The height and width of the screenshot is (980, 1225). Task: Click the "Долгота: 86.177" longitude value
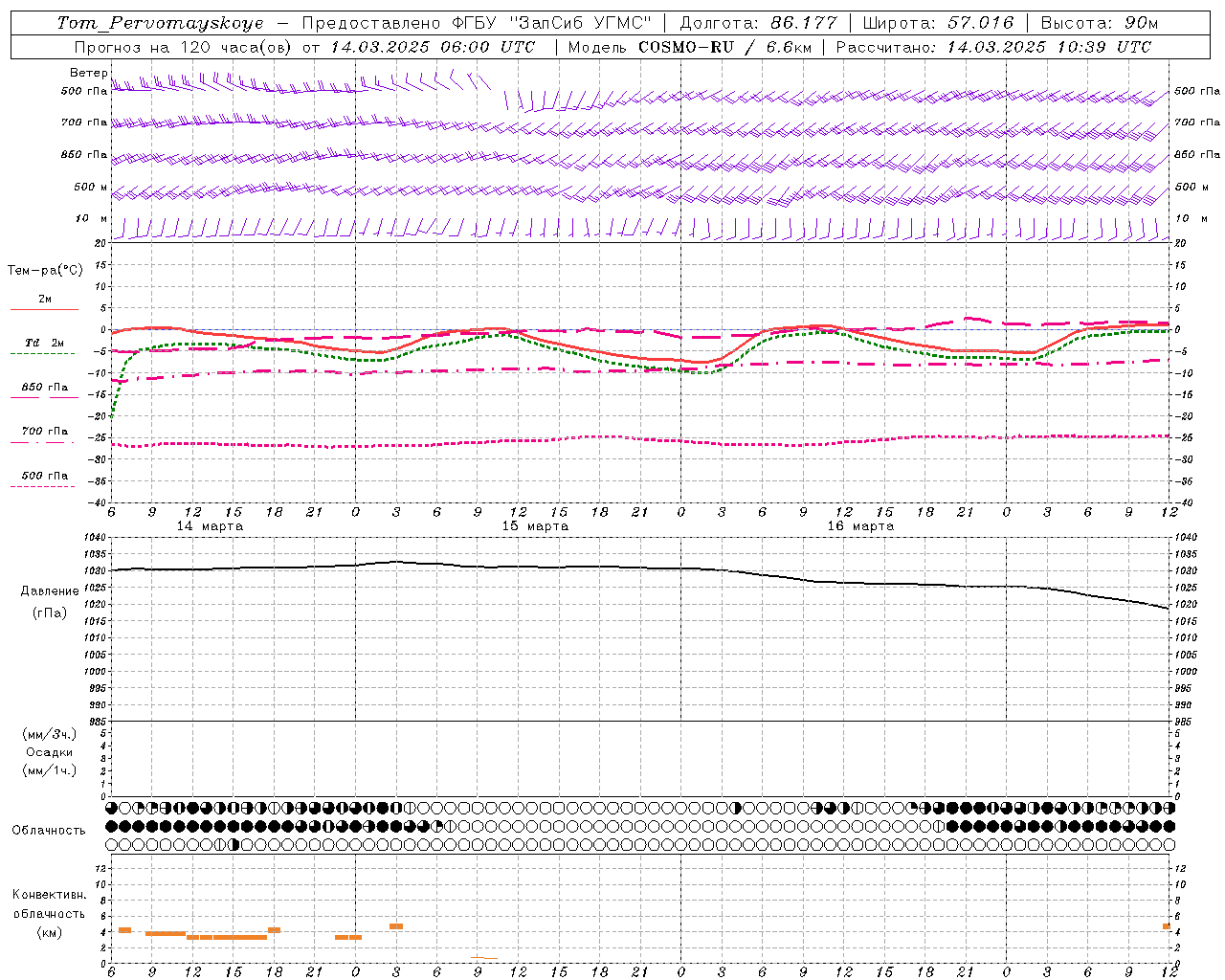[758, 23]
